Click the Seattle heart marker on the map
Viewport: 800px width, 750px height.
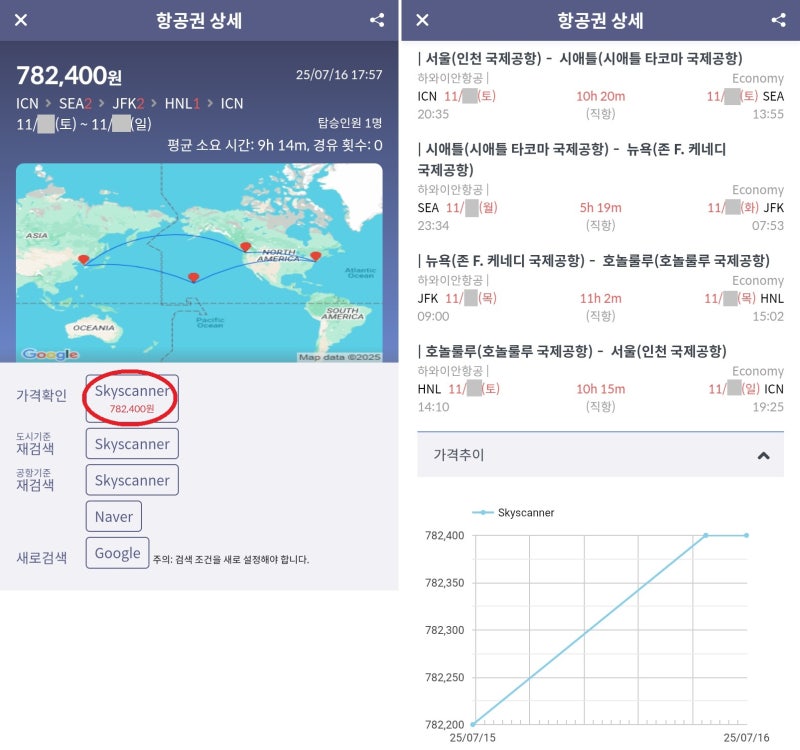click(x=245, y=246)
